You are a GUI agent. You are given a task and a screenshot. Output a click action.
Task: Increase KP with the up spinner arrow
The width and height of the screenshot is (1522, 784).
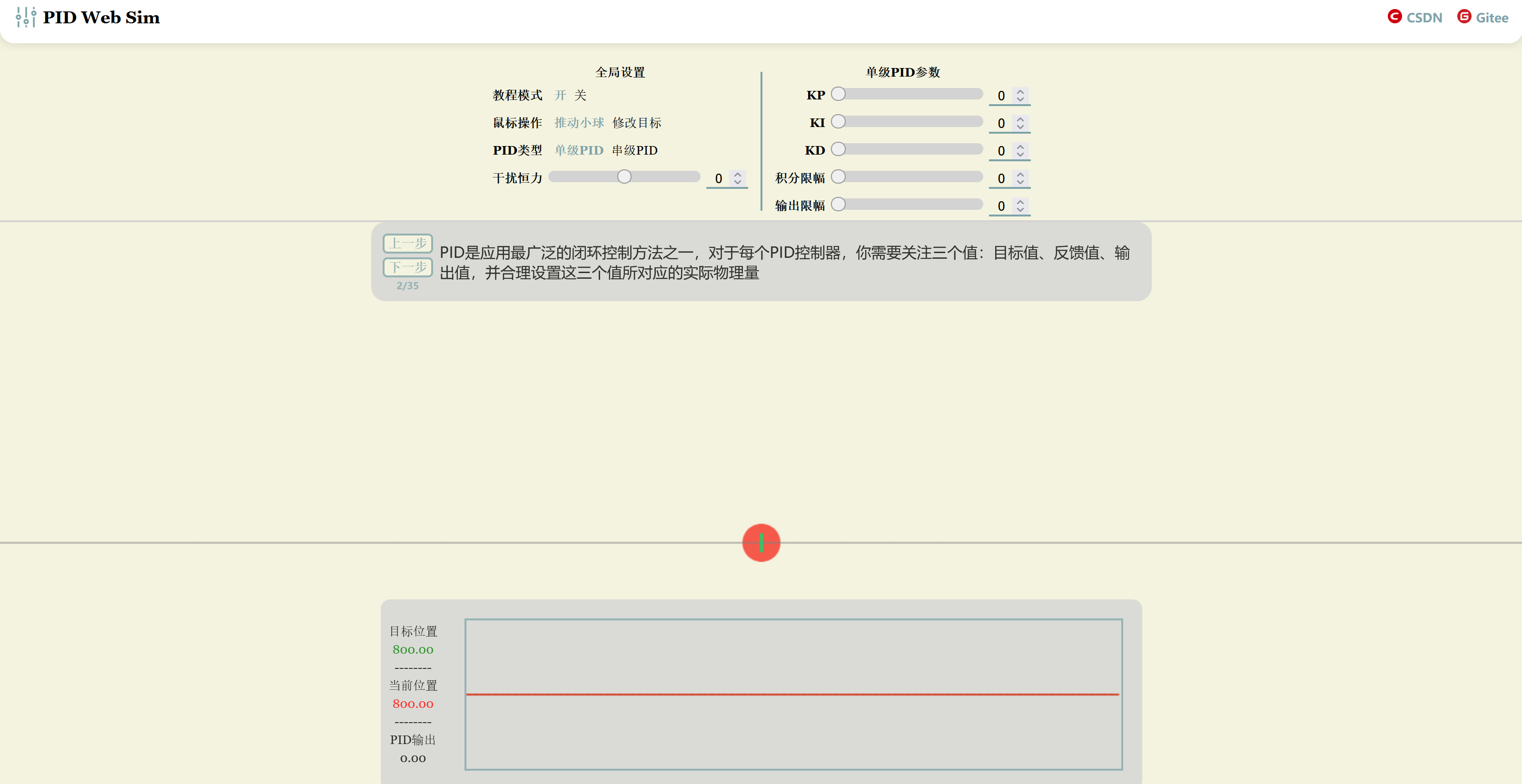pos(1020,91)
